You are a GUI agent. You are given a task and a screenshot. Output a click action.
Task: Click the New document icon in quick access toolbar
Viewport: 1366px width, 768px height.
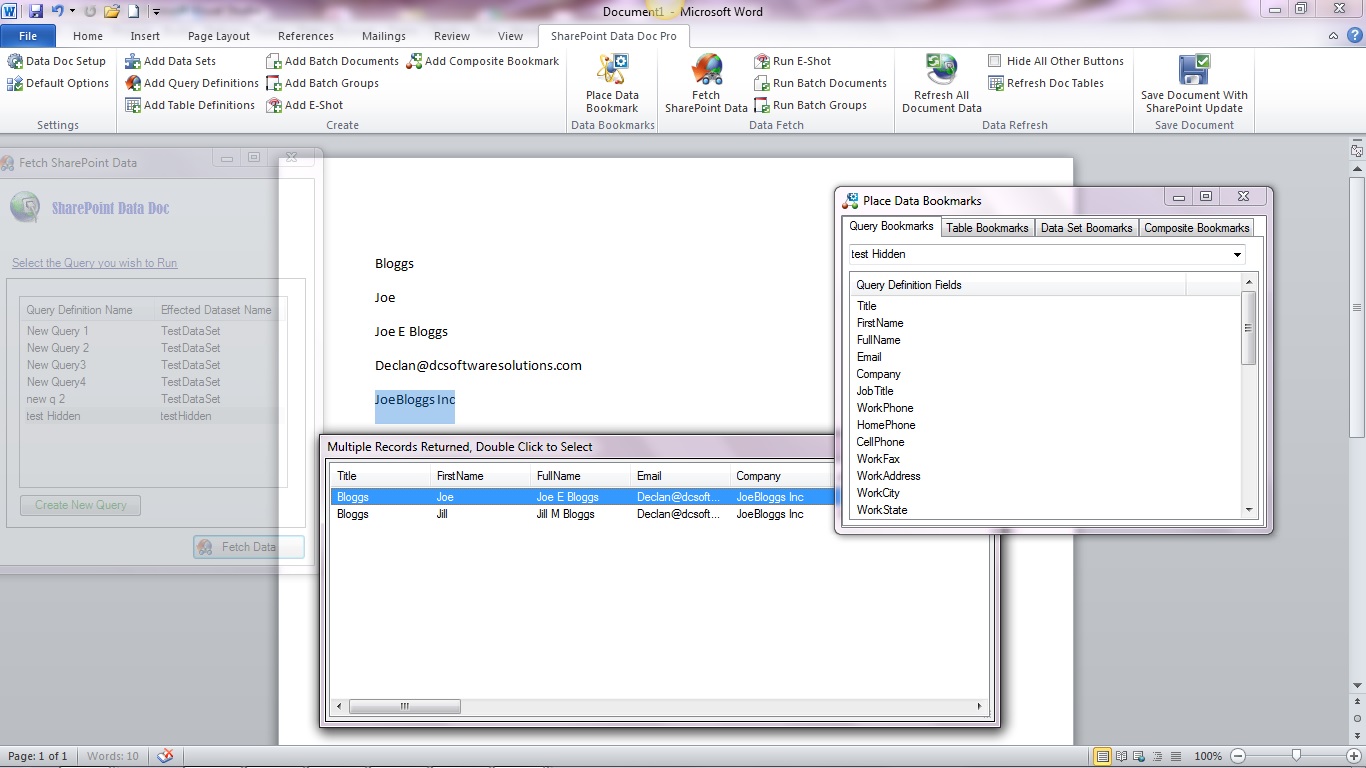(x=133, y=12)
